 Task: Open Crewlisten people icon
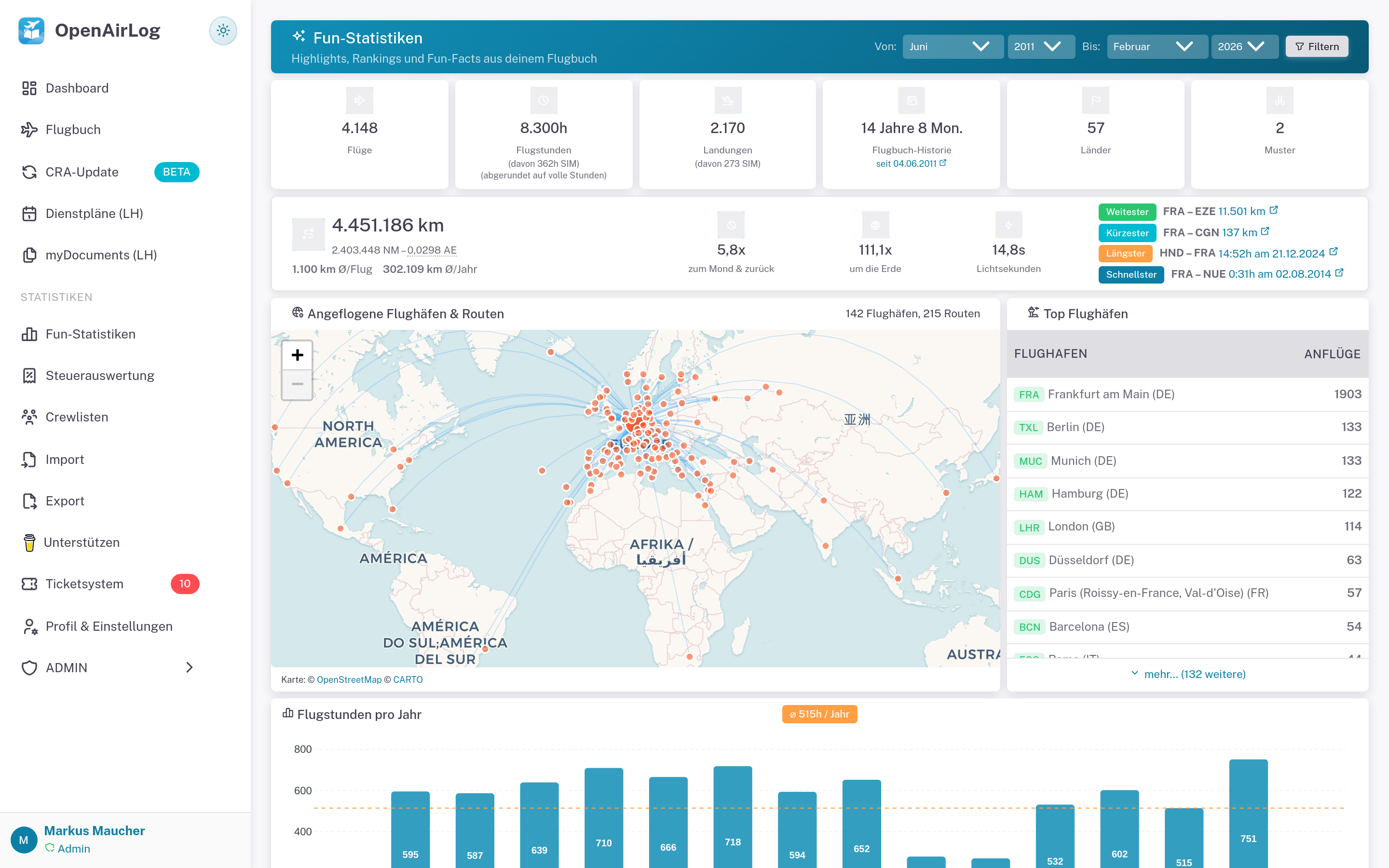(29, 417)
